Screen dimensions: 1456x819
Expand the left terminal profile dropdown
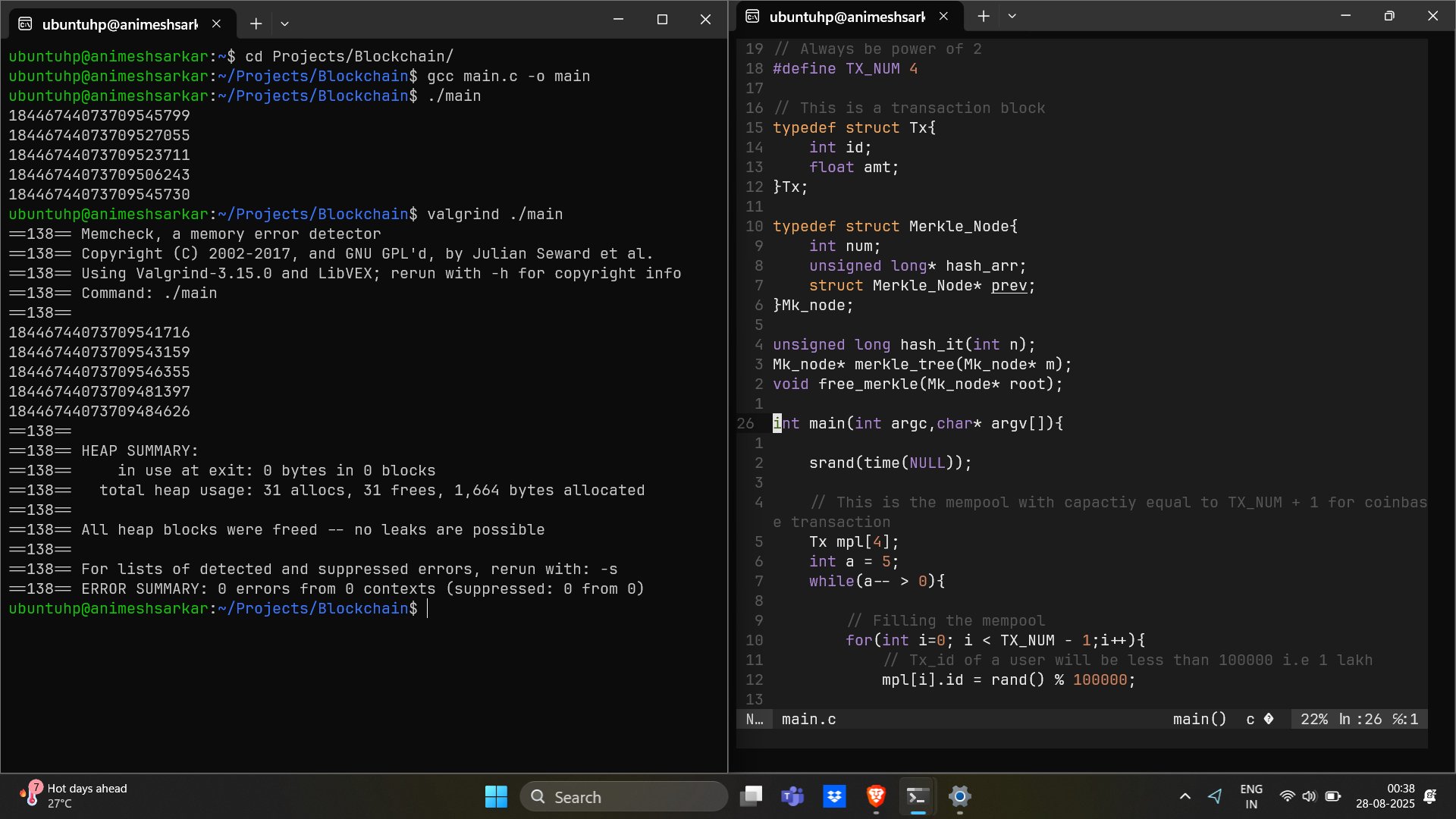pyautogui.click(x=284, y=24)
